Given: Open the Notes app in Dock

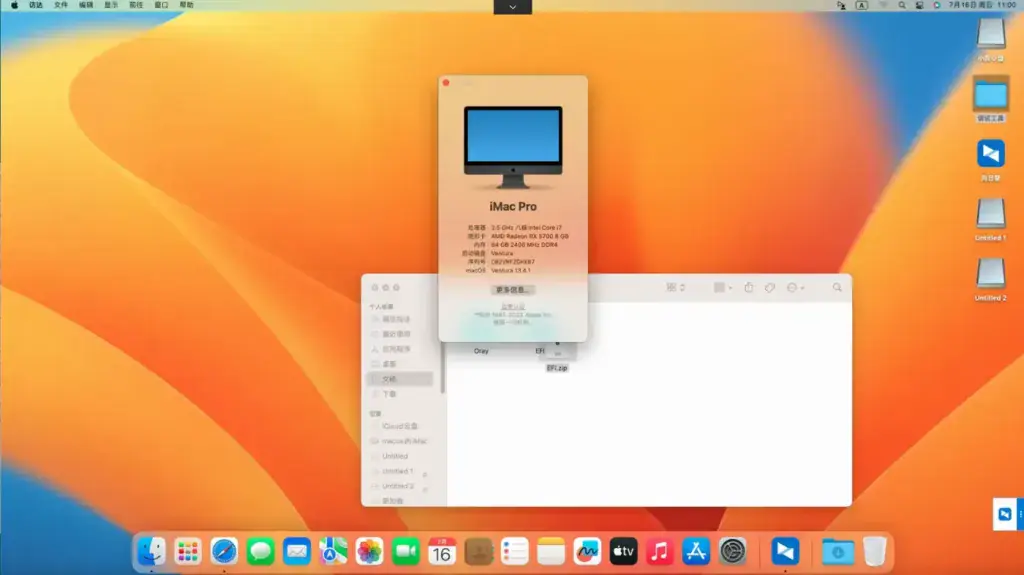Looking at the screenshot, I should pyautogui.click(x=551, y=551).
